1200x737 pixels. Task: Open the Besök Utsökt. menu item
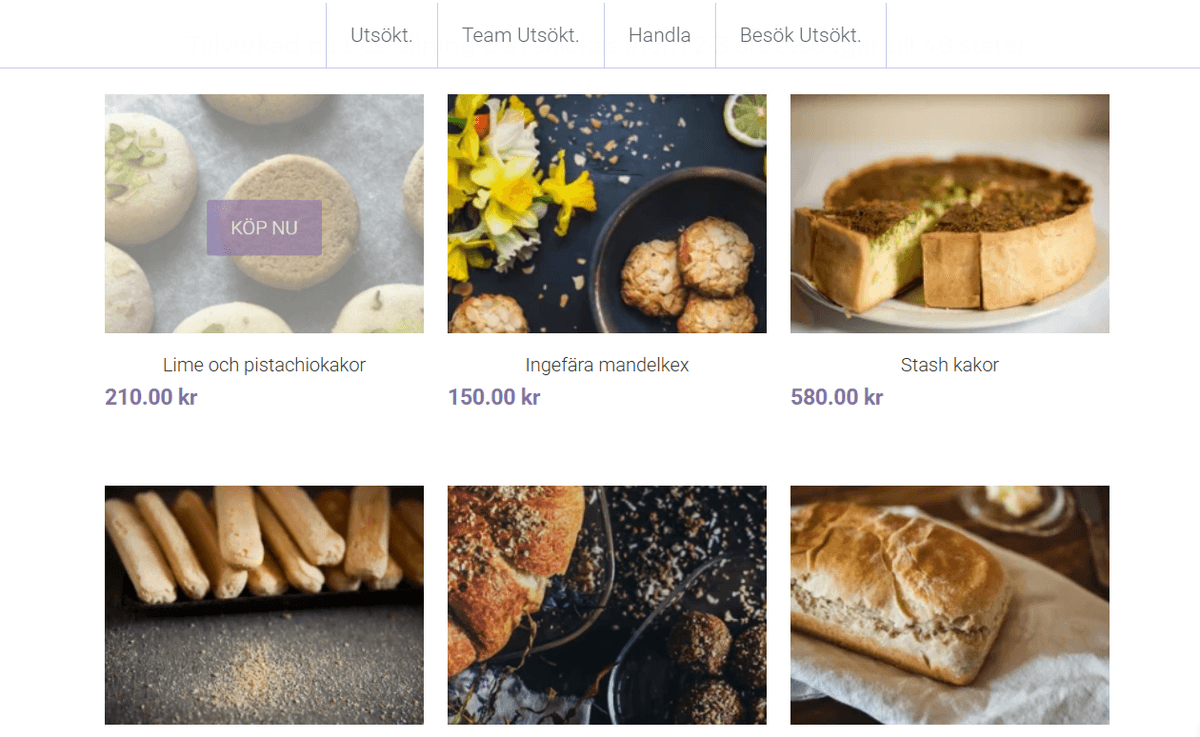click(800, 35)
